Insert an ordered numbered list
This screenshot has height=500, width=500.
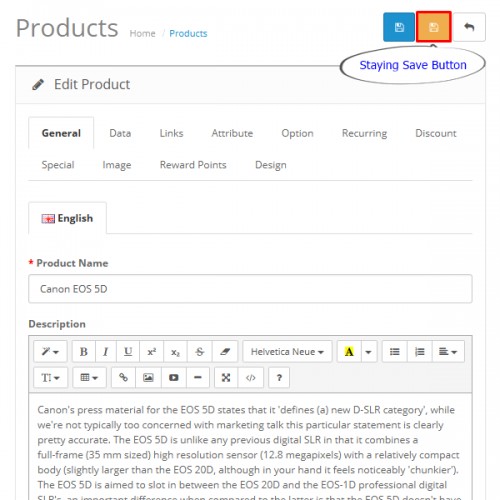point(420,351)
